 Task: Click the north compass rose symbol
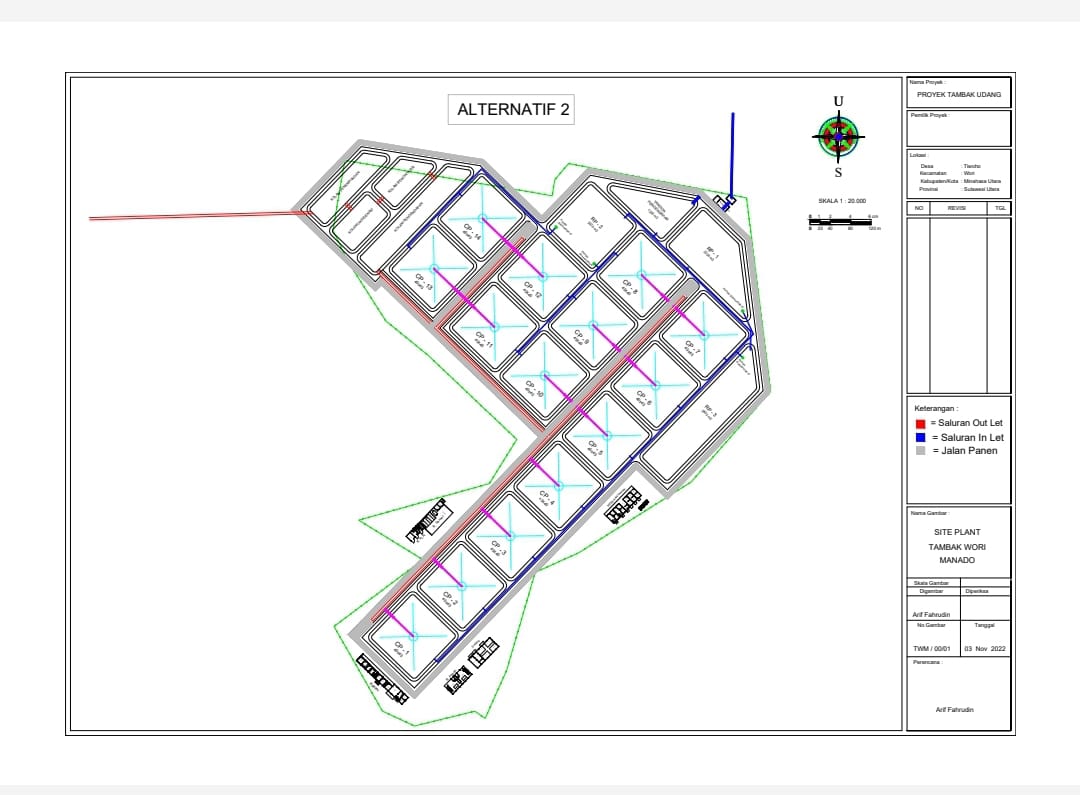click(838, 137)
